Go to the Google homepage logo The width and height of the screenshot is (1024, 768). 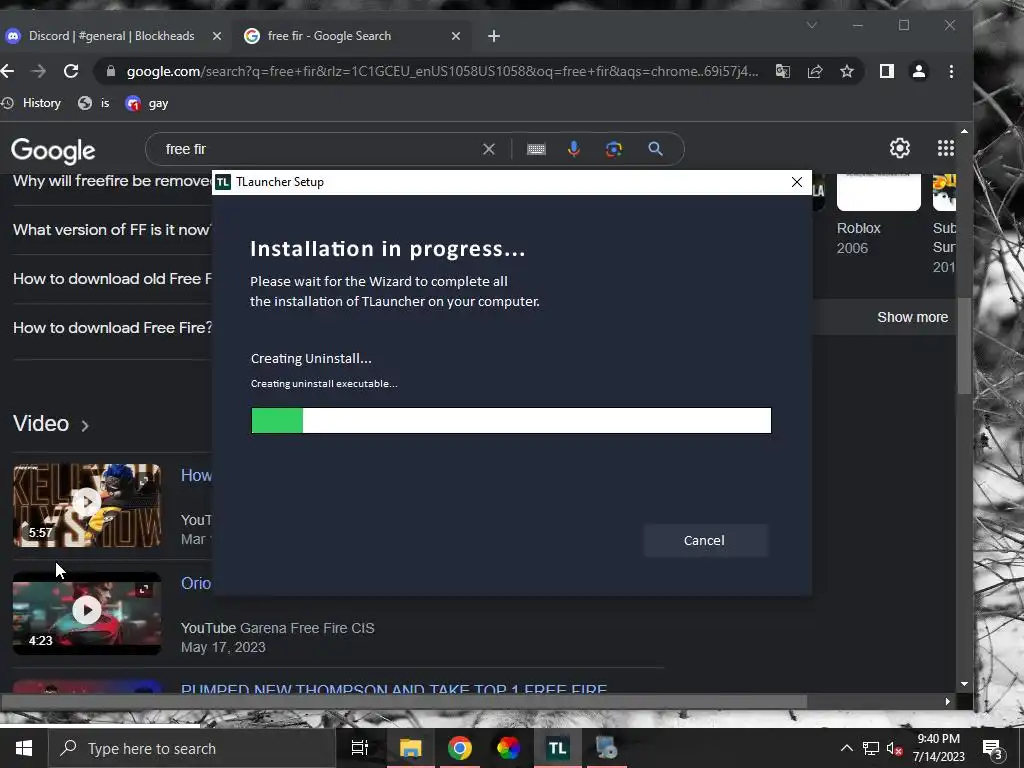[53, 150]
